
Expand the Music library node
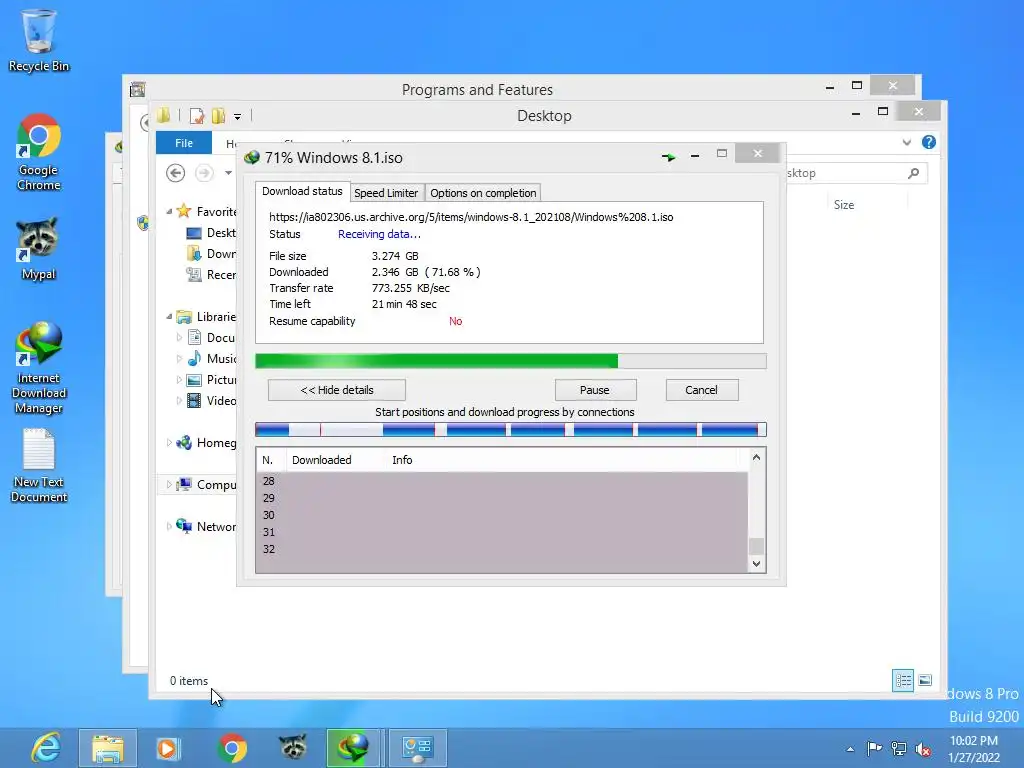pos(179,359)
